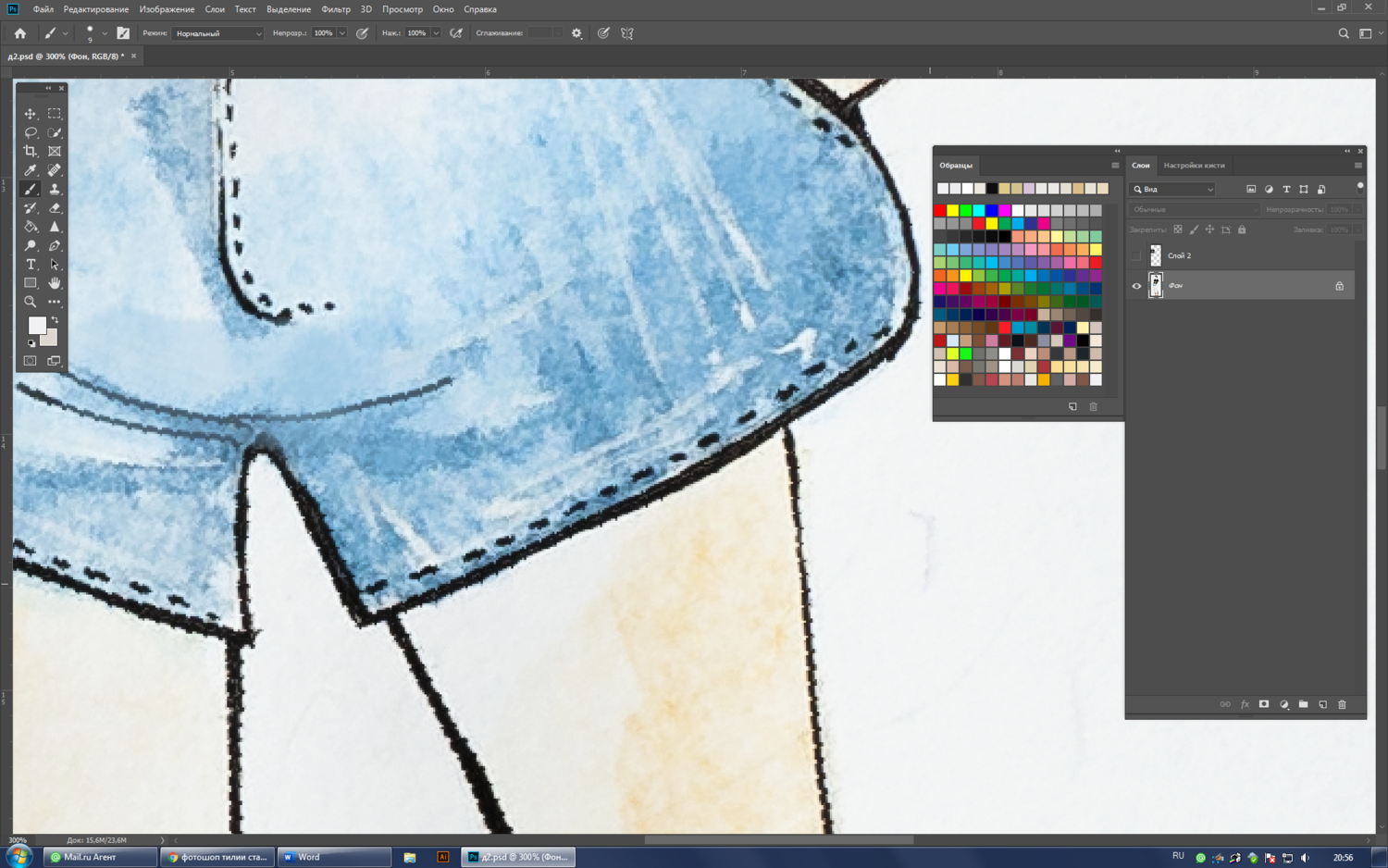
Task: Select the Rectangular Marquee tool
Action: pyautogui.click(x=55, y=114)
